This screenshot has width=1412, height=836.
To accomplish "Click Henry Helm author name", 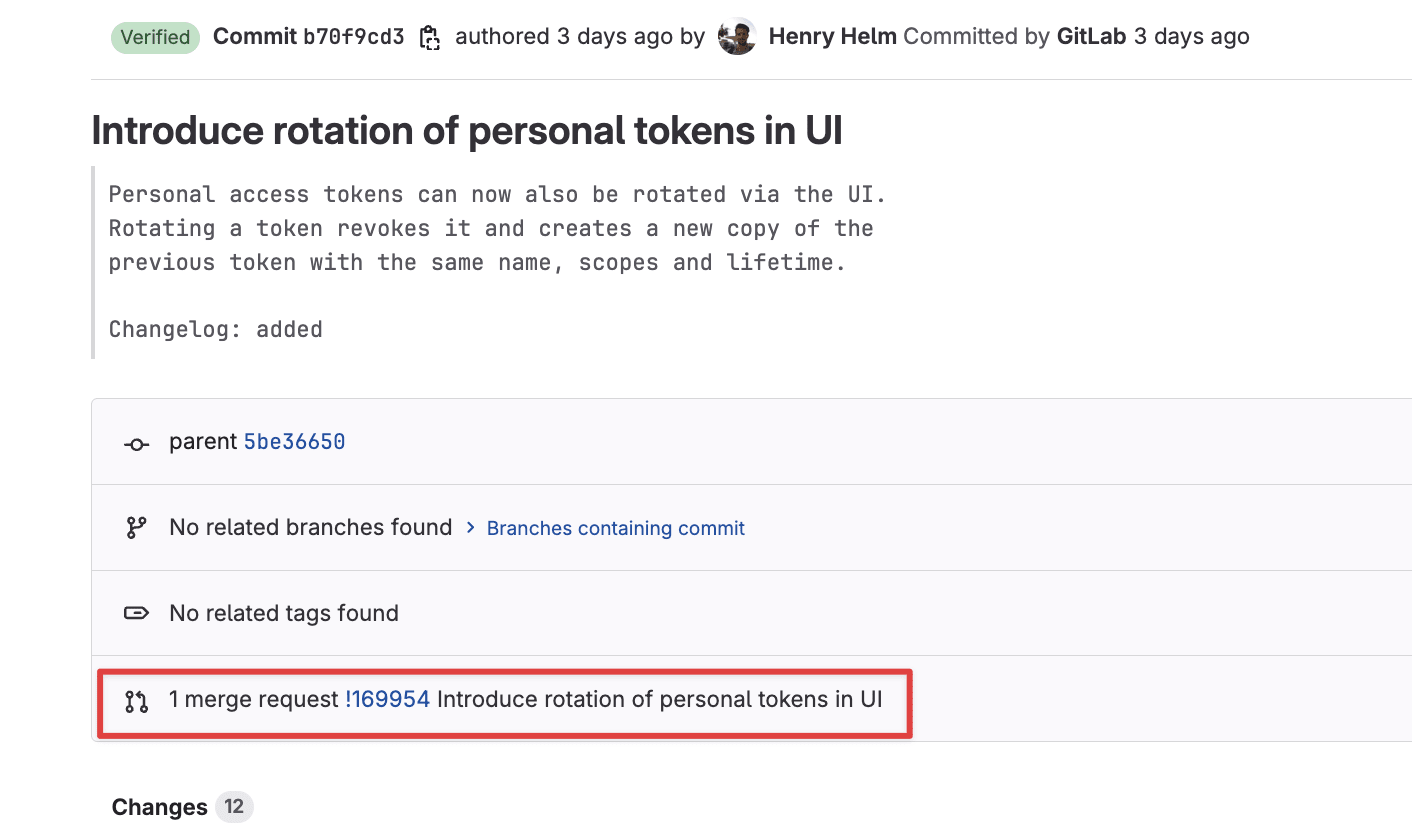I will (832, 36).
